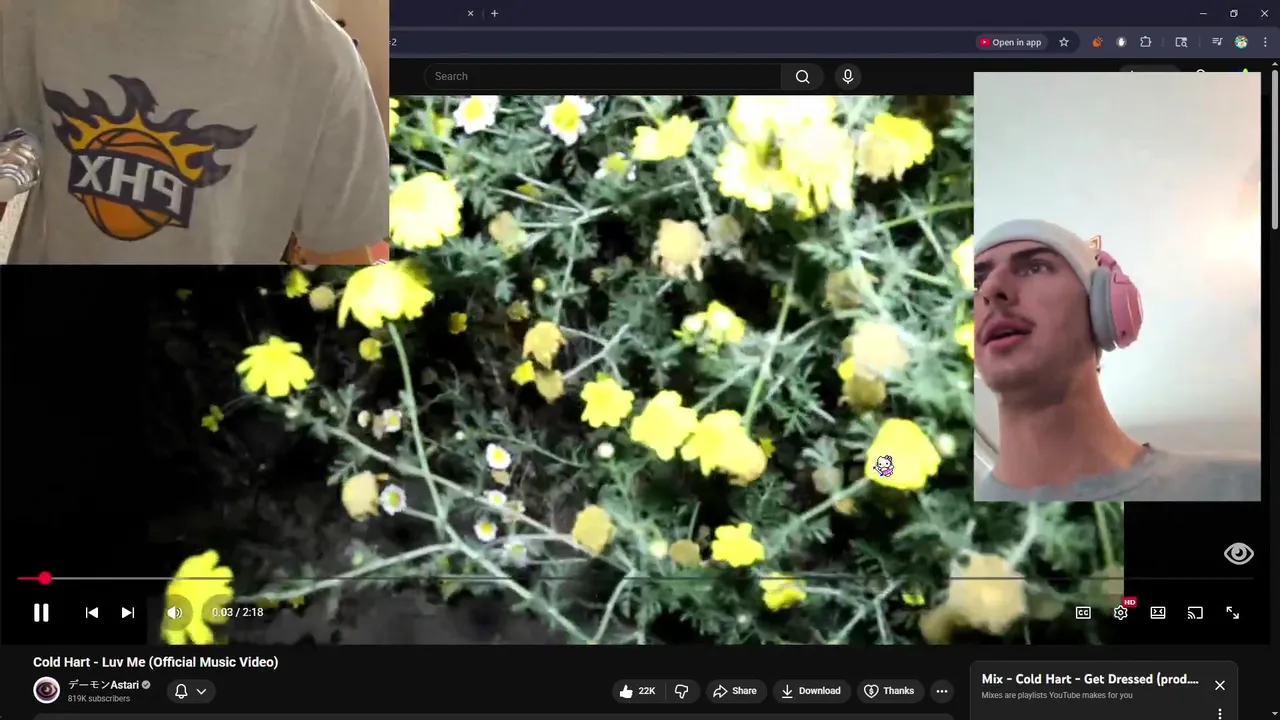Open the デーモンAstari channel avatar

coord(47,690)
